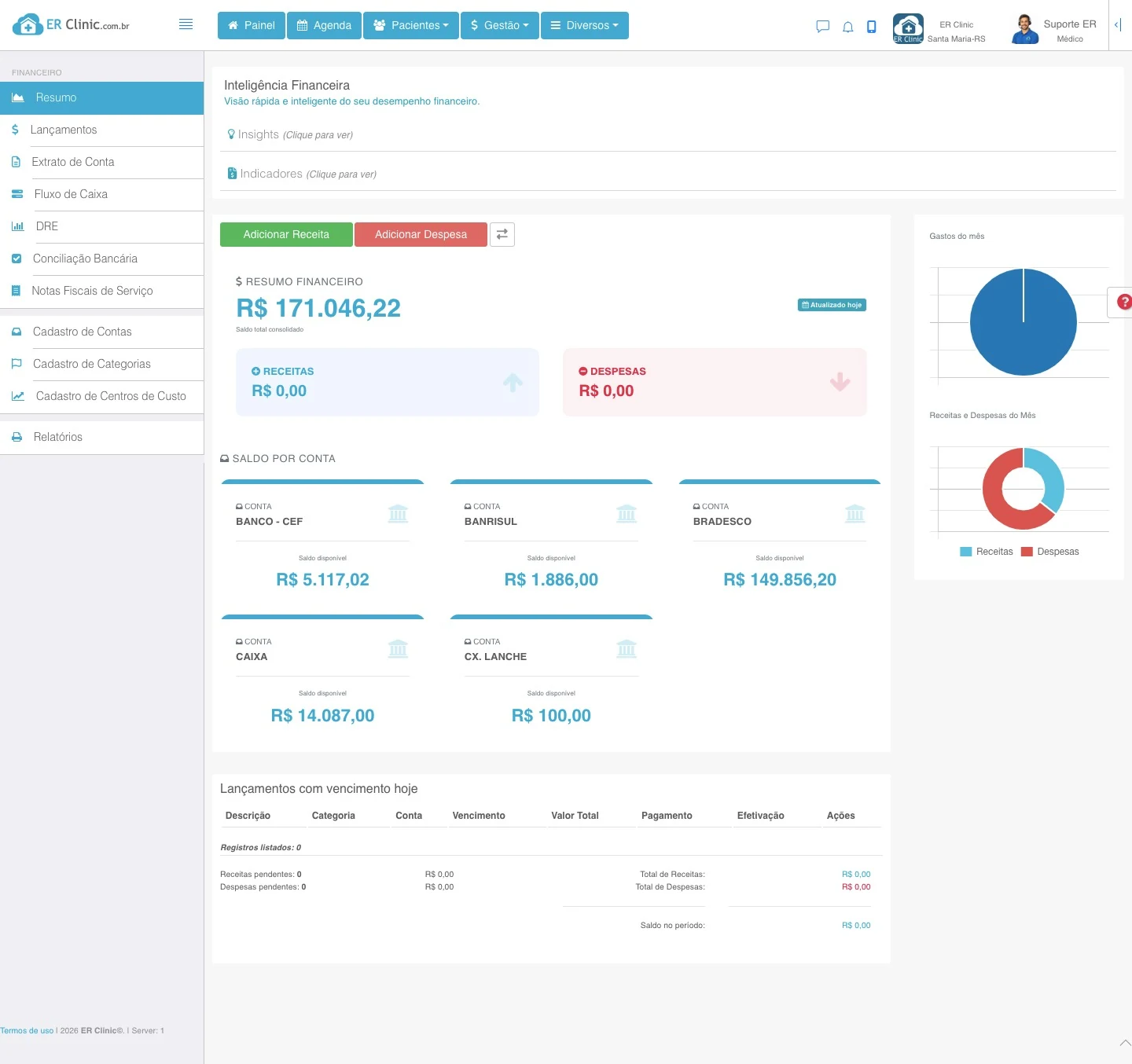Select Lançamentos in the sidebar
The width and height of the screenshot is (1132, 1064).
[102, 130]
